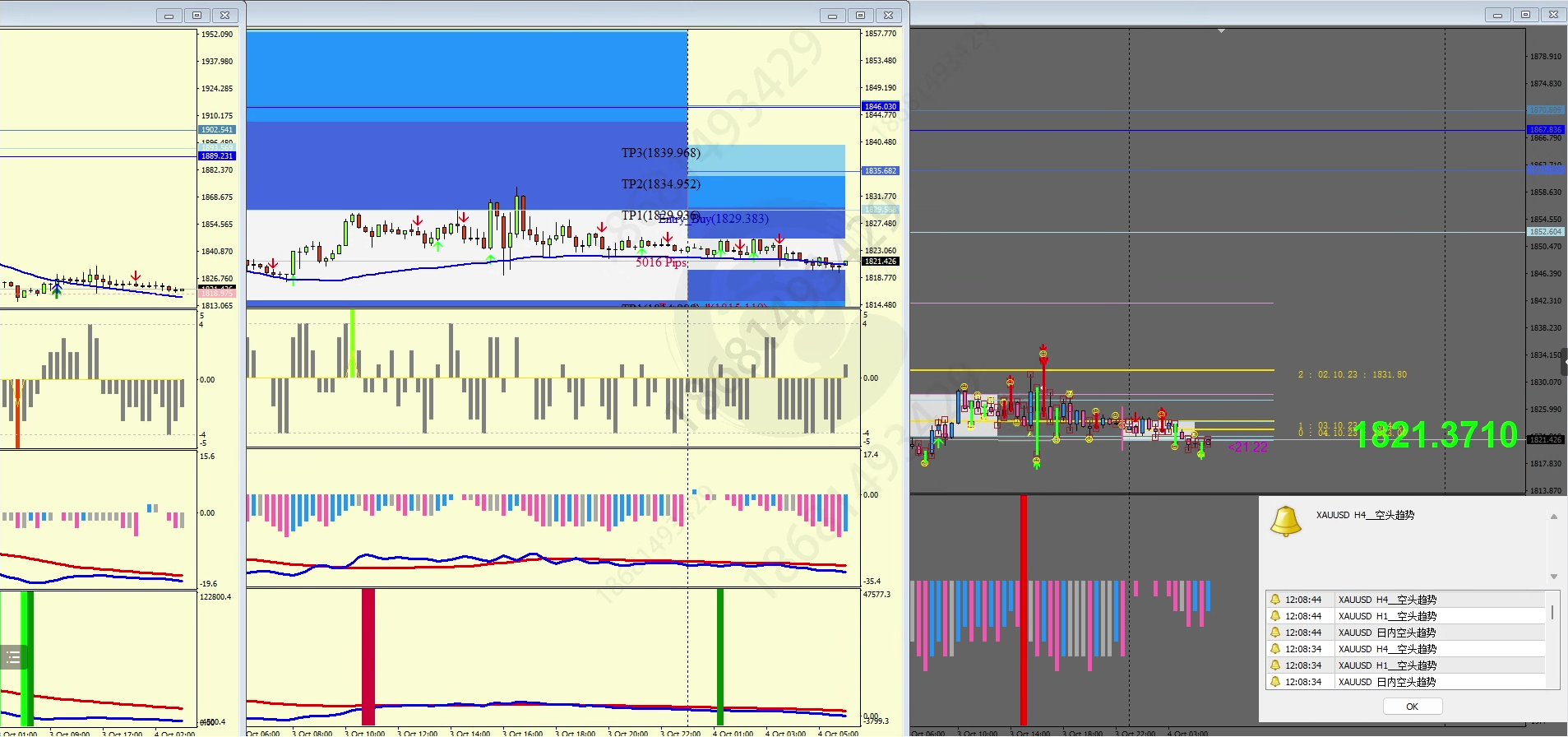Click the down arrow of alert message scrollbar
The height and width of the screenshot is (737, 1568).
[1554, 577]
